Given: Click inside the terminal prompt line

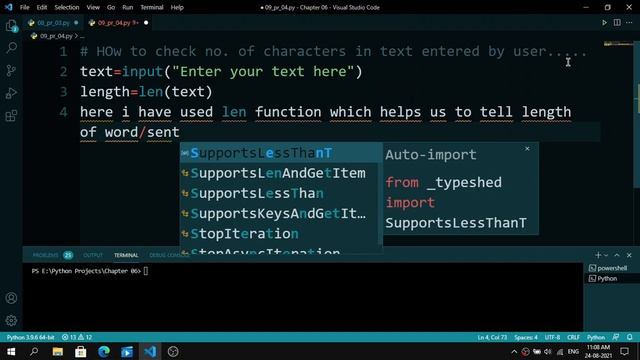Looking at the screenshot, I should point(90,271).
